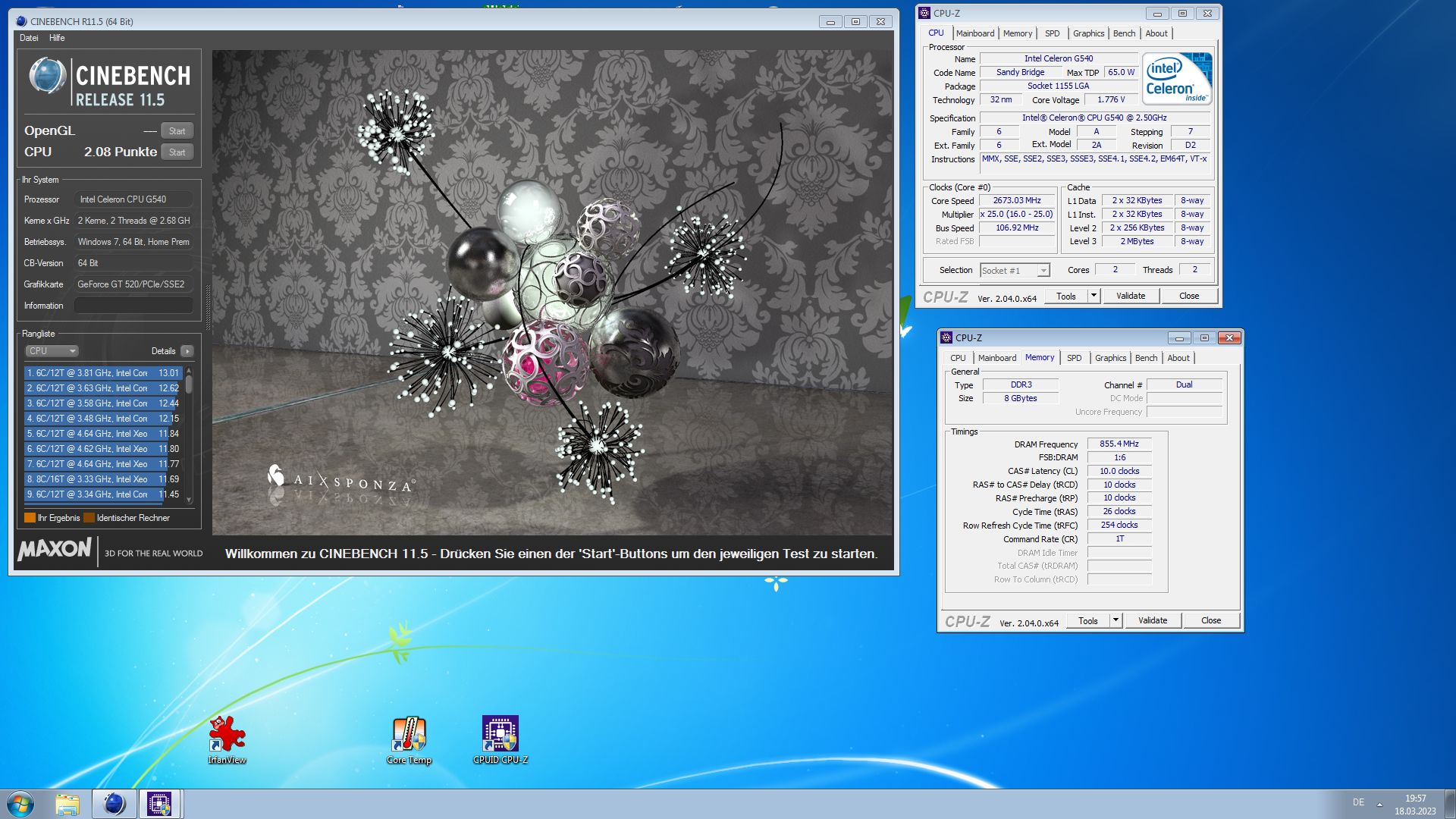
Task: Expand ranking Details arrow
Action: tap(187, 351)
